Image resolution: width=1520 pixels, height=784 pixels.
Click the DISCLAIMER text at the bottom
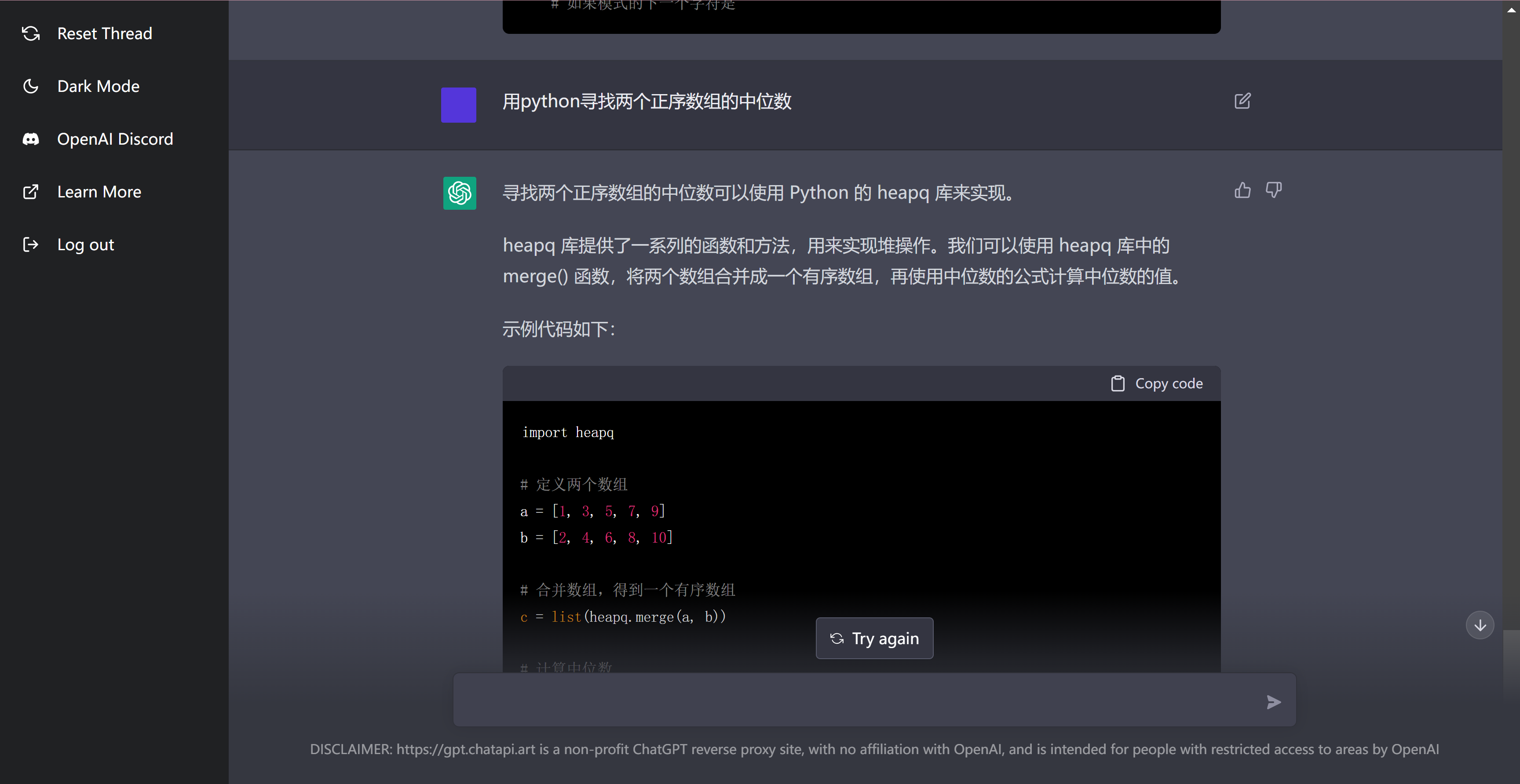874,749
